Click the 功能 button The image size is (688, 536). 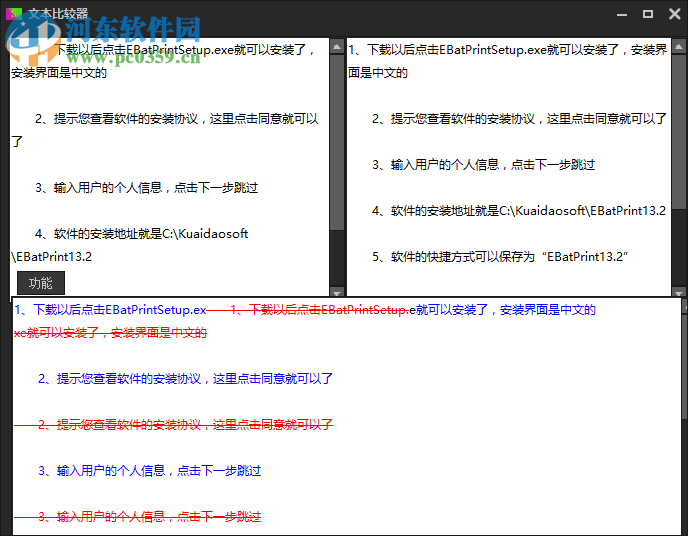click(x=41, y=283)
